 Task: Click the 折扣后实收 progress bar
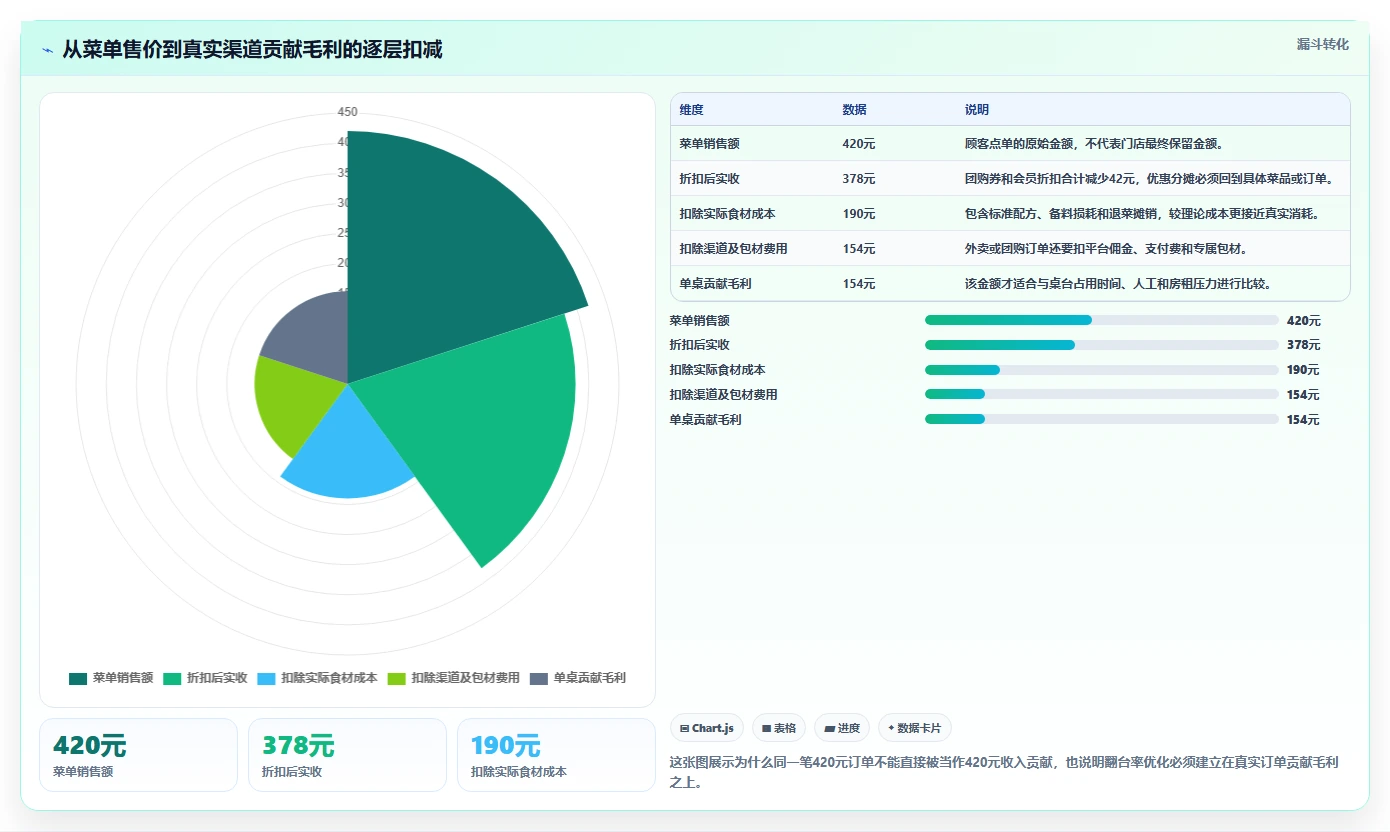click(1101, 345)
